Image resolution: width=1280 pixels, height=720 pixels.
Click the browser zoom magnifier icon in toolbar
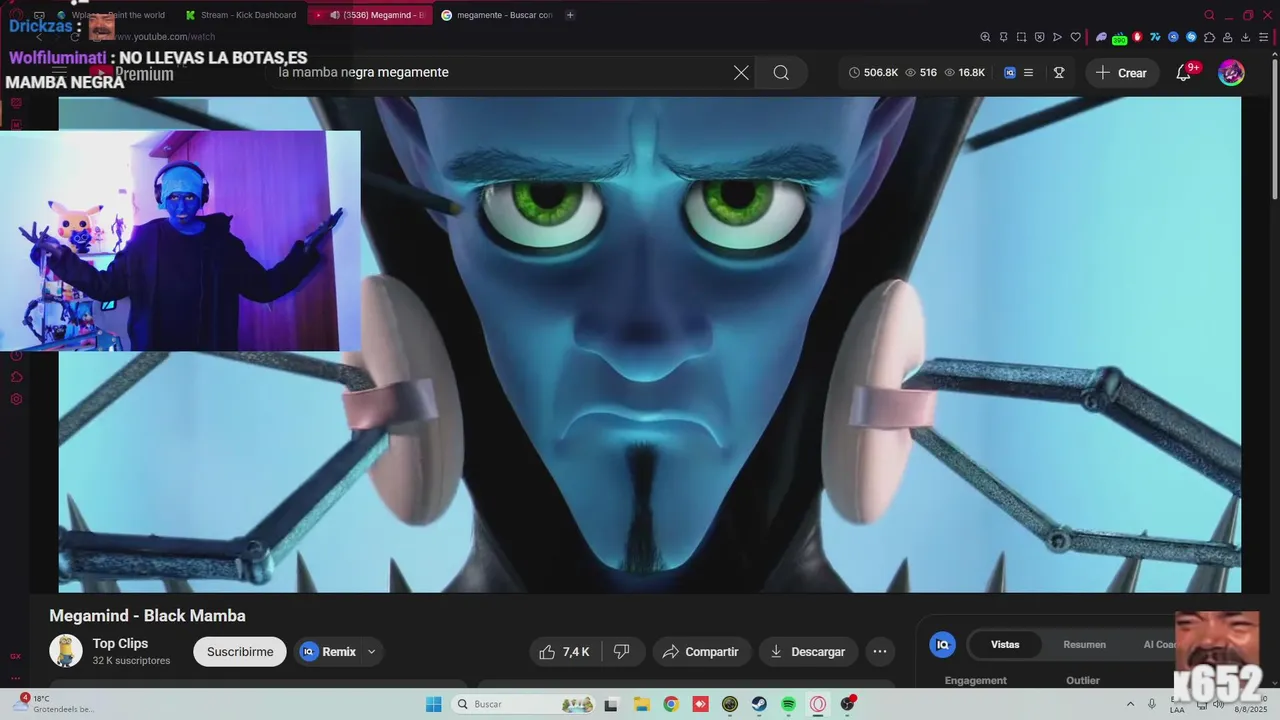[x=985, y=37]
